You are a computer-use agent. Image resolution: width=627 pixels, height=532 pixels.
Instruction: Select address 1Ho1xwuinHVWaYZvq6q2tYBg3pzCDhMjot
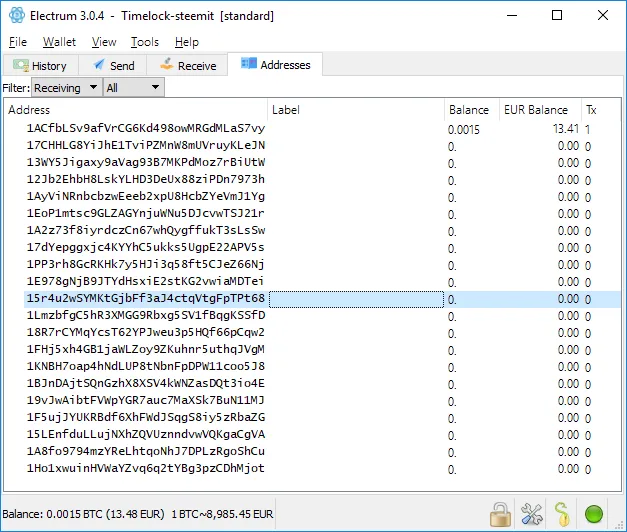[146, 468]
